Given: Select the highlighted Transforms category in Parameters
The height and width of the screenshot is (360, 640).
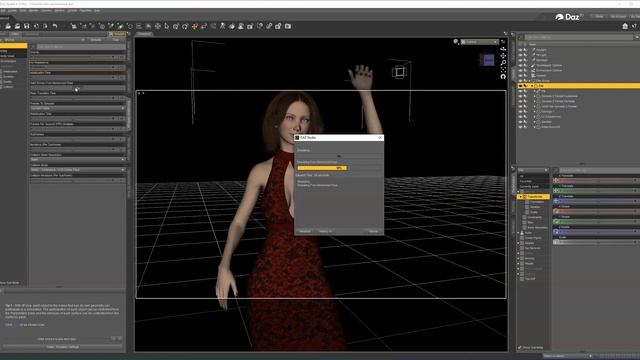Looking at the screenshot, I should coord(533,197).
